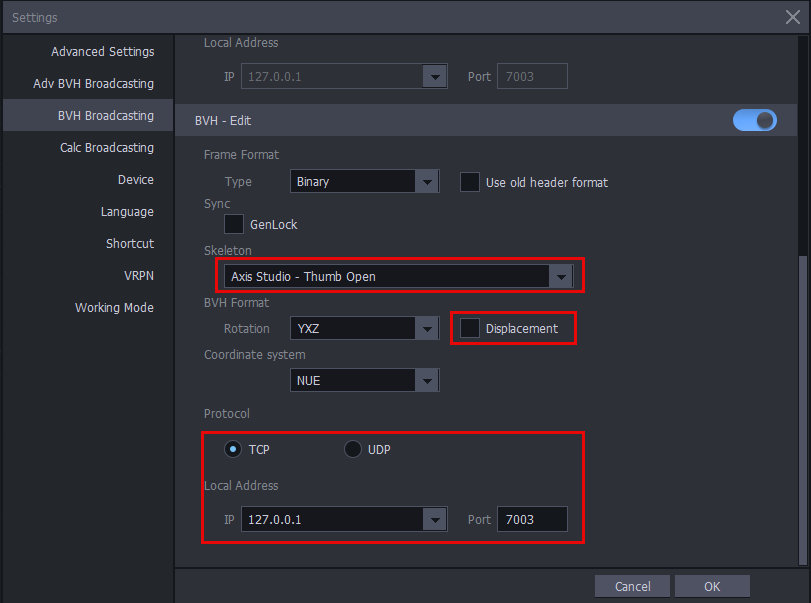Confirm settings with OK button

712,586
